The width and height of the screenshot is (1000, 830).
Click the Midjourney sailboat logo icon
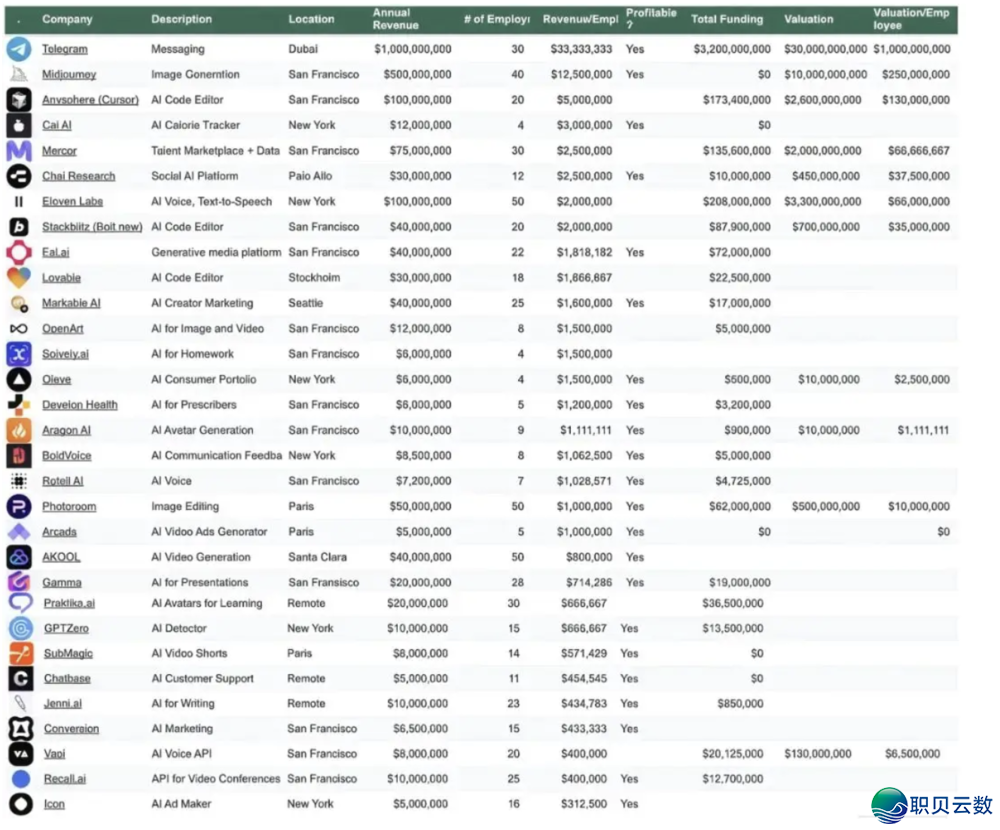(19, 75)
